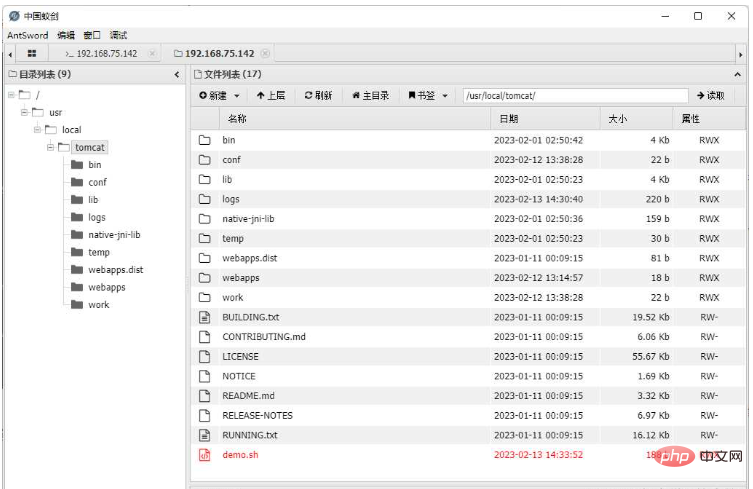The width and height of the screenshot is (753, 489).
Task: Click the red demo.sh script icon
Action: [205, 455]
